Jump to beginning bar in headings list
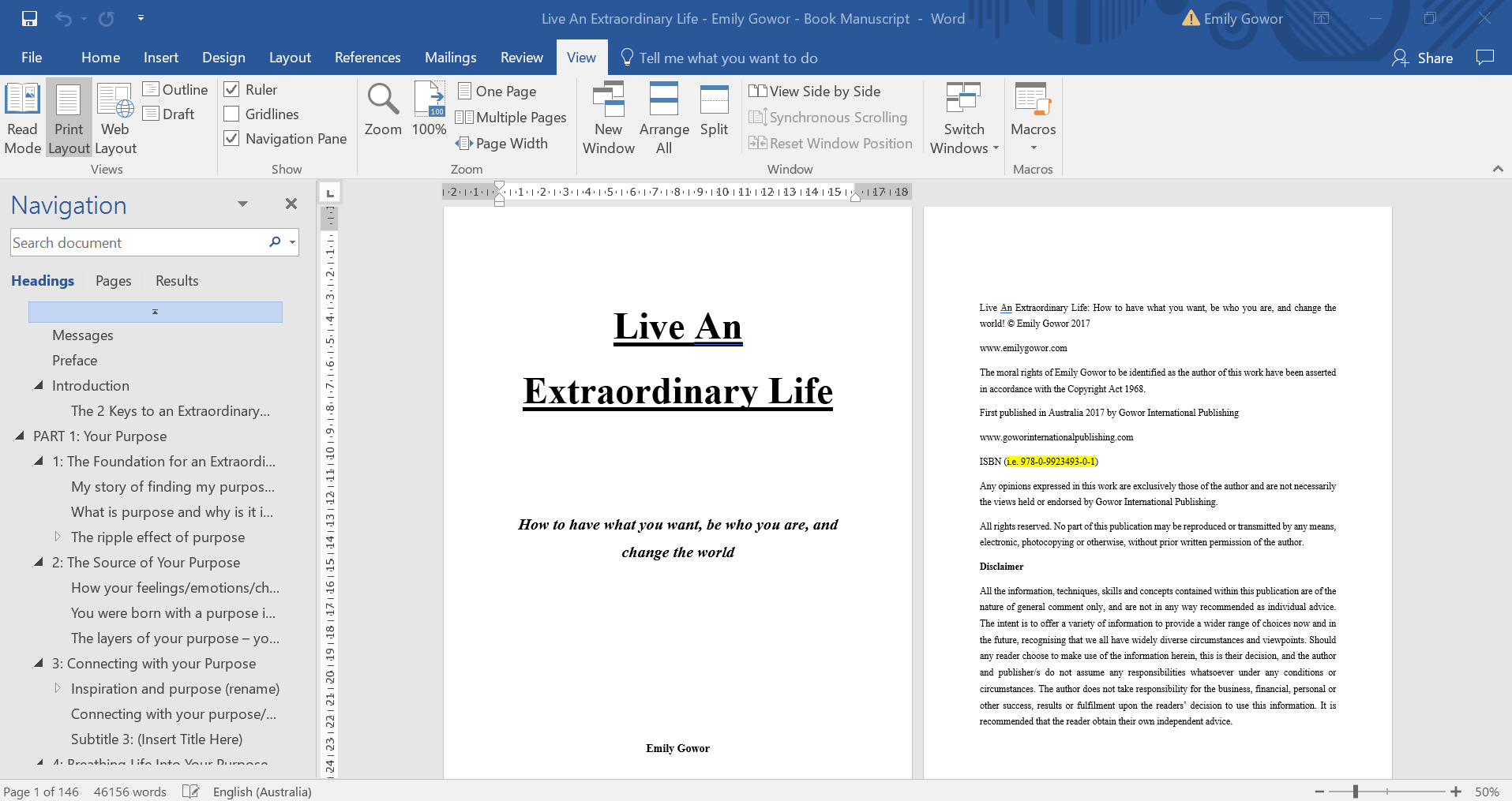This screenshot has width=1512, height=801. point(156,312)
